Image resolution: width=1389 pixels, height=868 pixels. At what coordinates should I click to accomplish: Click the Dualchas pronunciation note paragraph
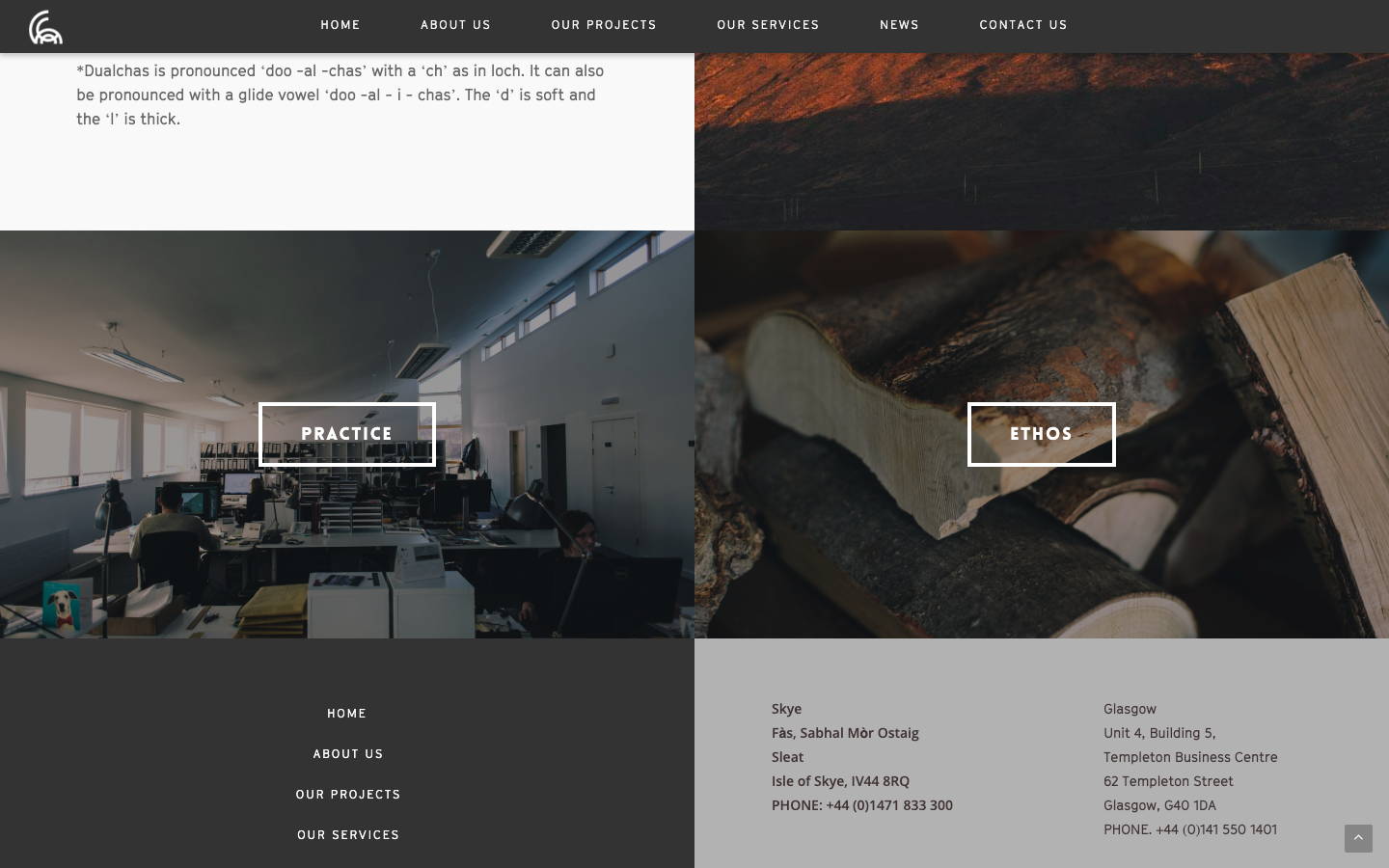coord(340,95)
